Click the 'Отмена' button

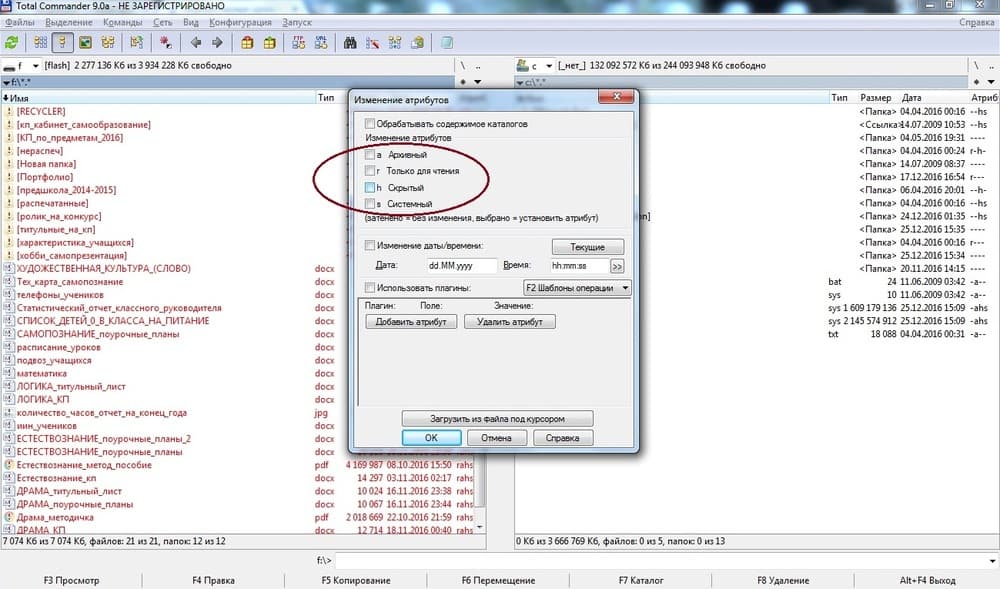point(496,438)
